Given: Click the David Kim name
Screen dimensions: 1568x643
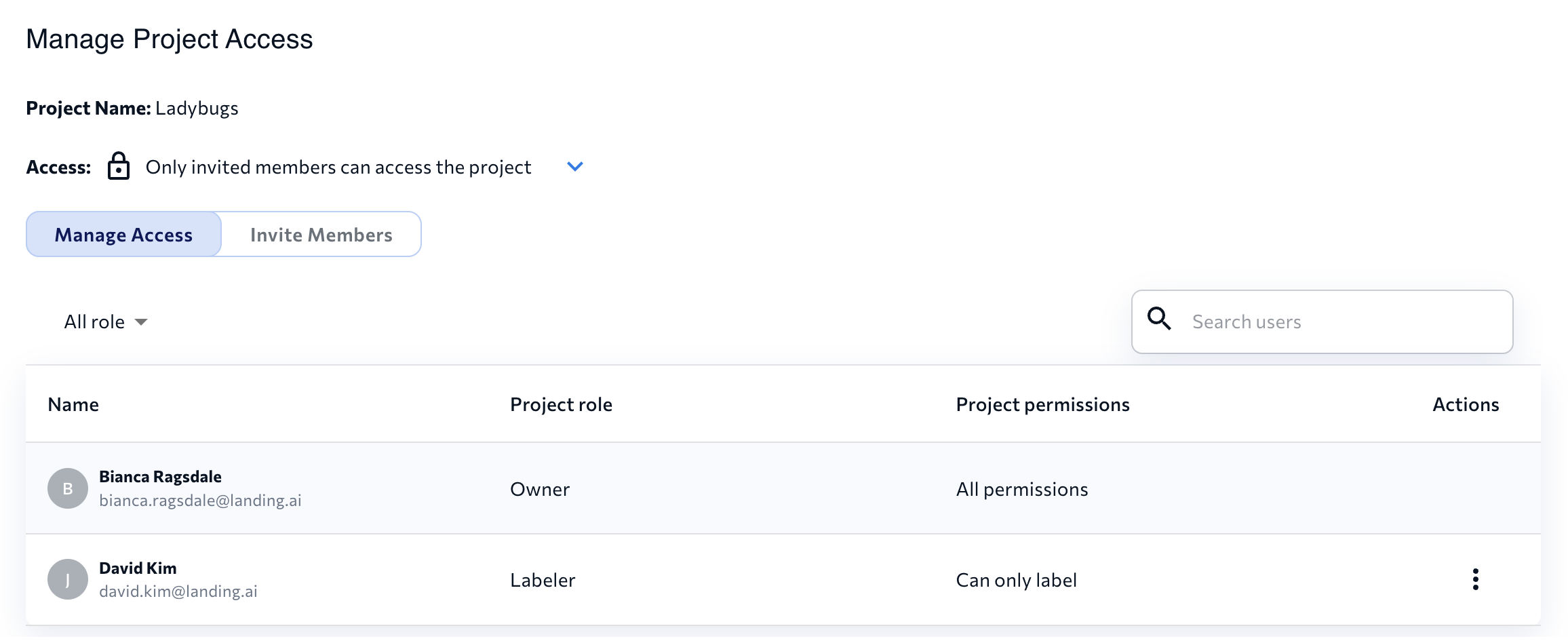Looking at the screenshot, I should 138,568.
